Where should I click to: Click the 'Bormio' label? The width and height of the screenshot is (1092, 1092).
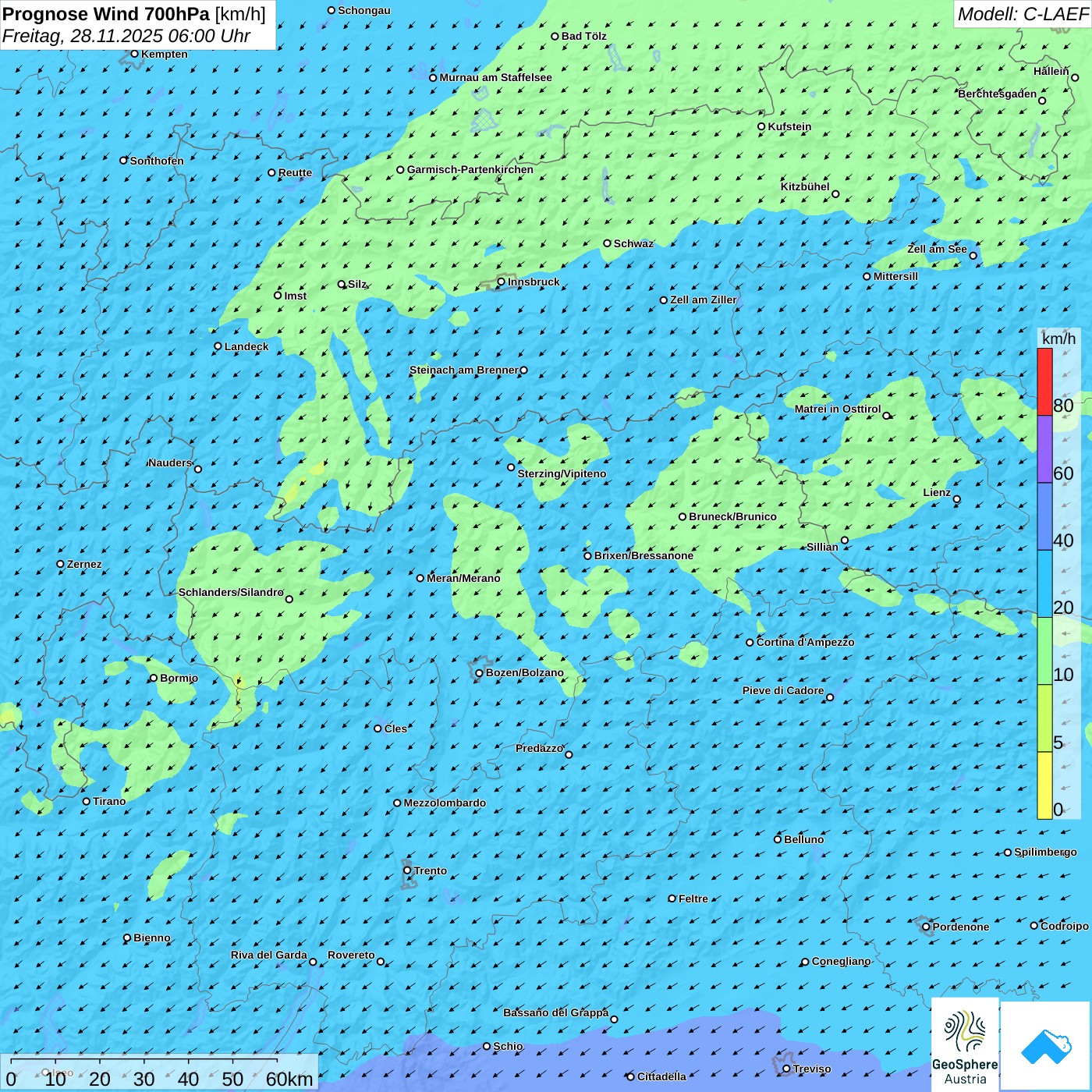coord(179,678)
